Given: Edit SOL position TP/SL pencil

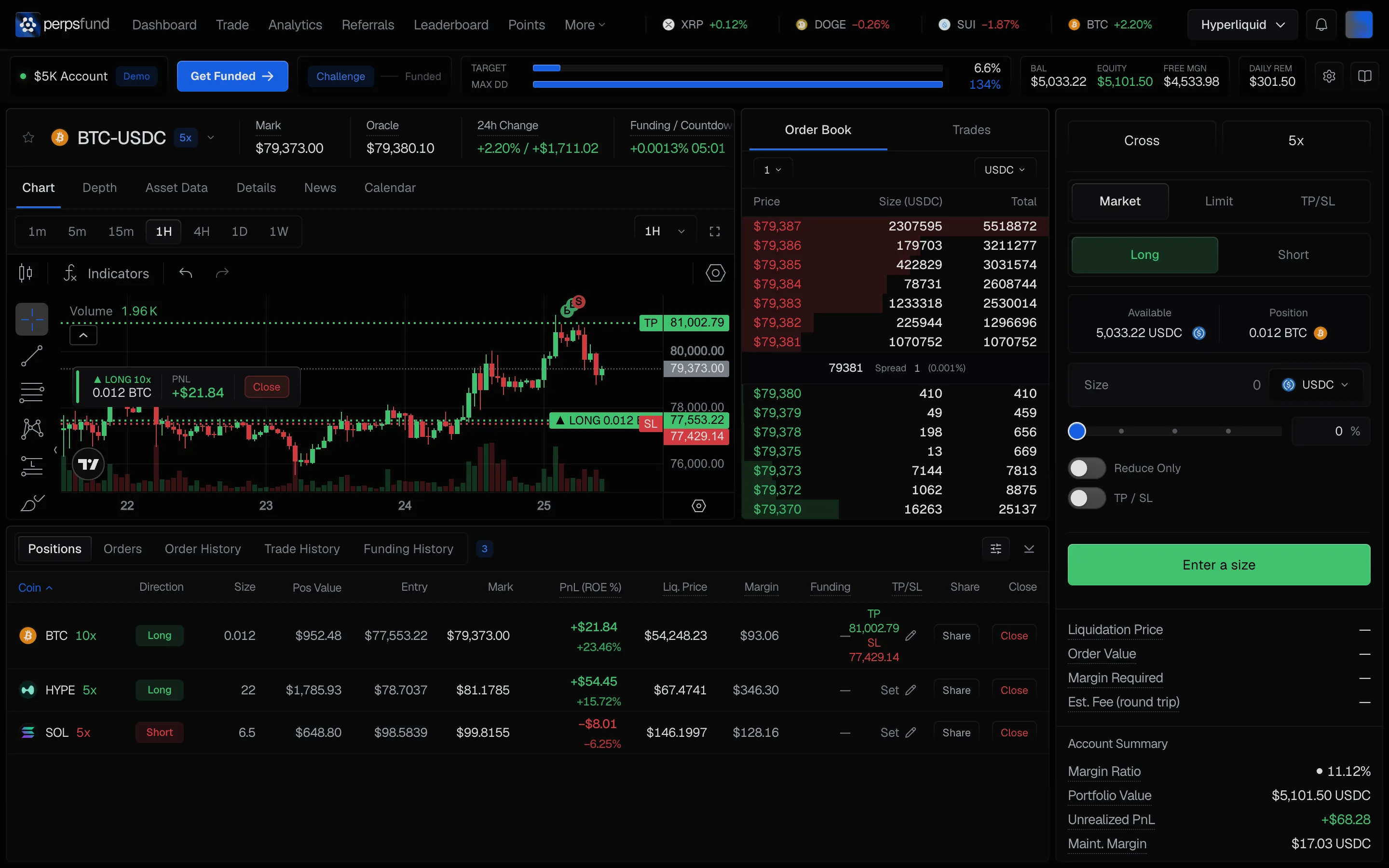Looking at the screenshot, I should pyautogui.click(x=910, y=732).
